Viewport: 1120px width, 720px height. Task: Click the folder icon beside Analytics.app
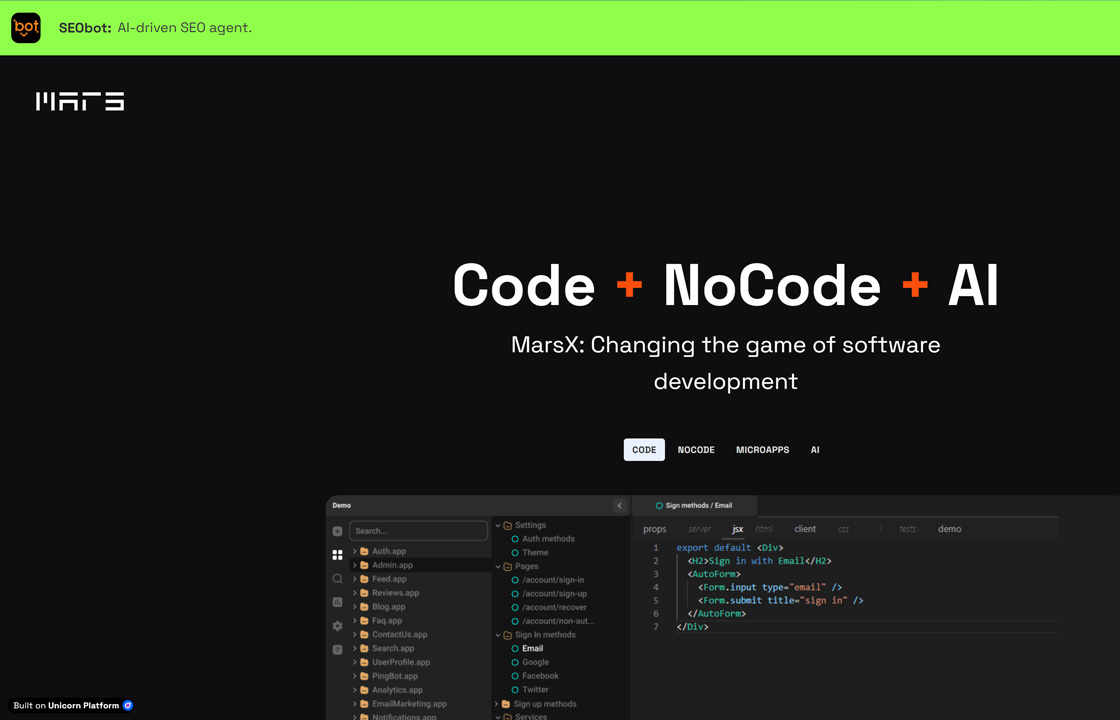pyautogui.click(x=364, y=690)
